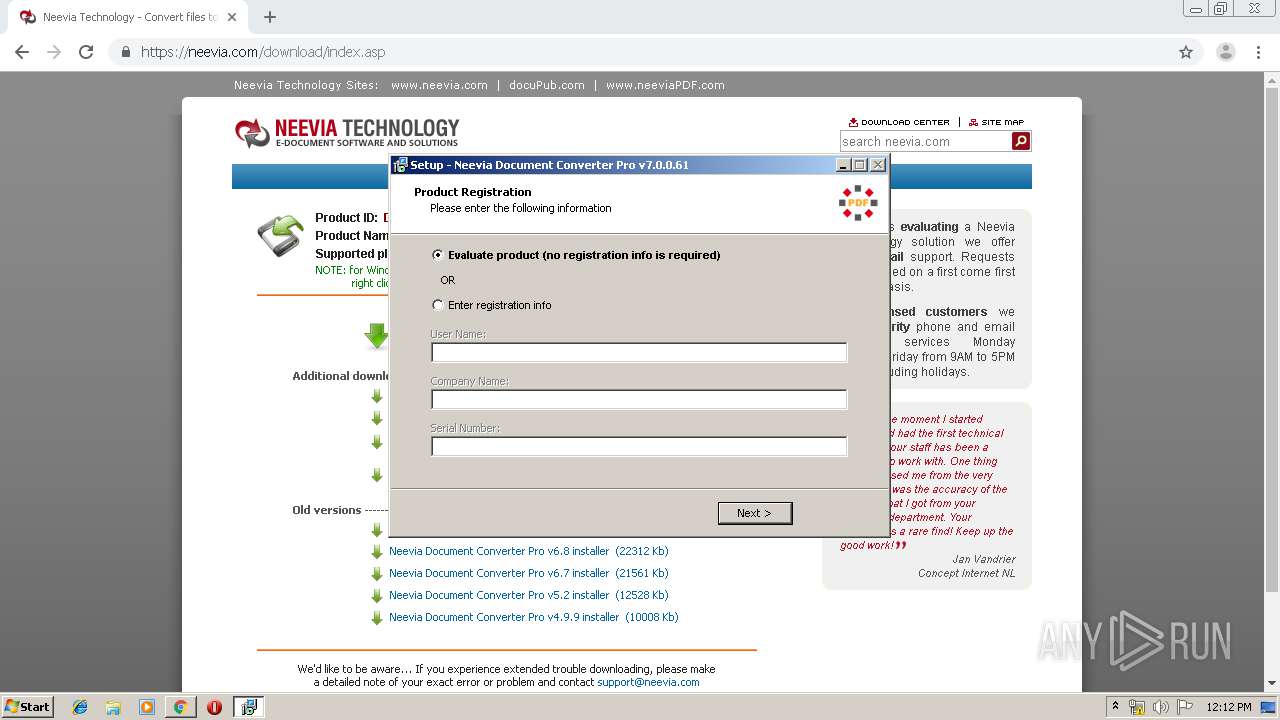The height and width of the screenshot is (720, 1280).
Task: Click the site lock icon in address bar
Action: coord(126,52)
